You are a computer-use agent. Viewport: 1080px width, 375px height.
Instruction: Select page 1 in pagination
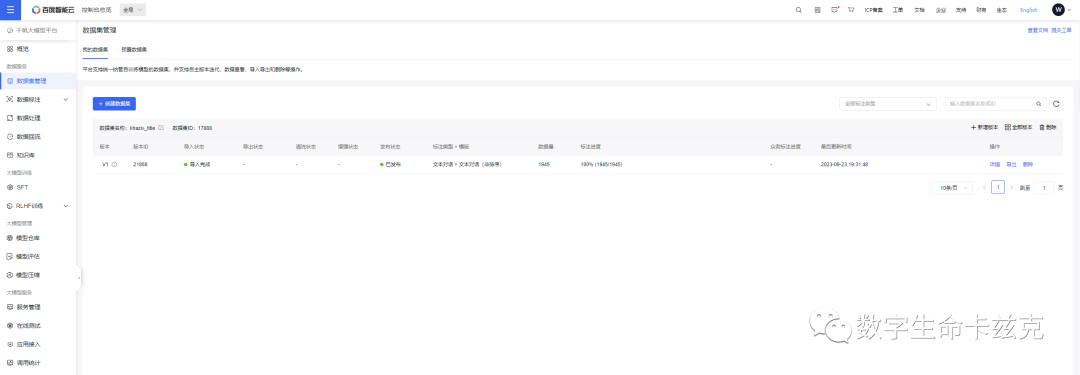[997, 188]
